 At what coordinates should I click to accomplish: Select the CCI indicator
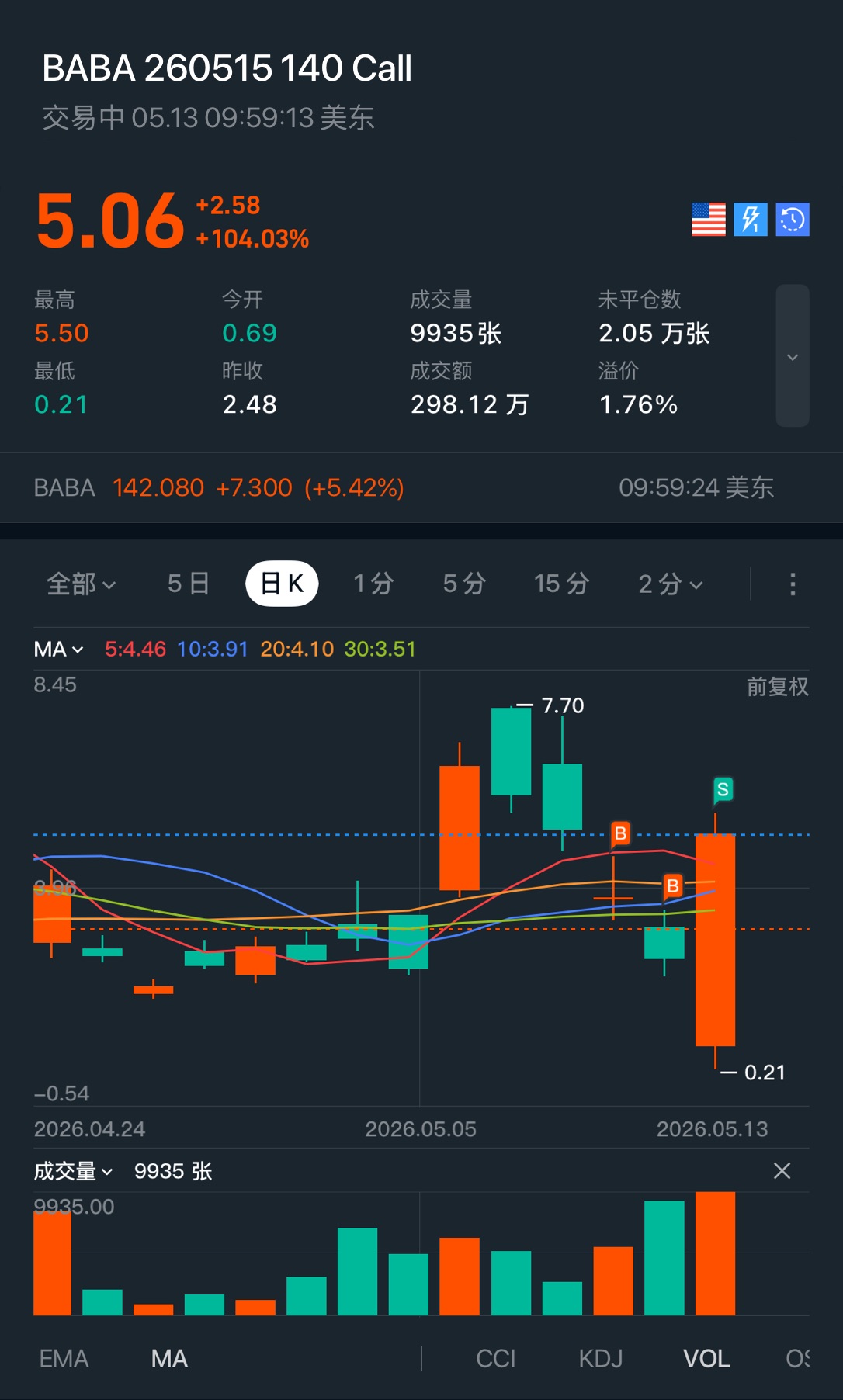pyautogui.click(x=495, y=1359)
